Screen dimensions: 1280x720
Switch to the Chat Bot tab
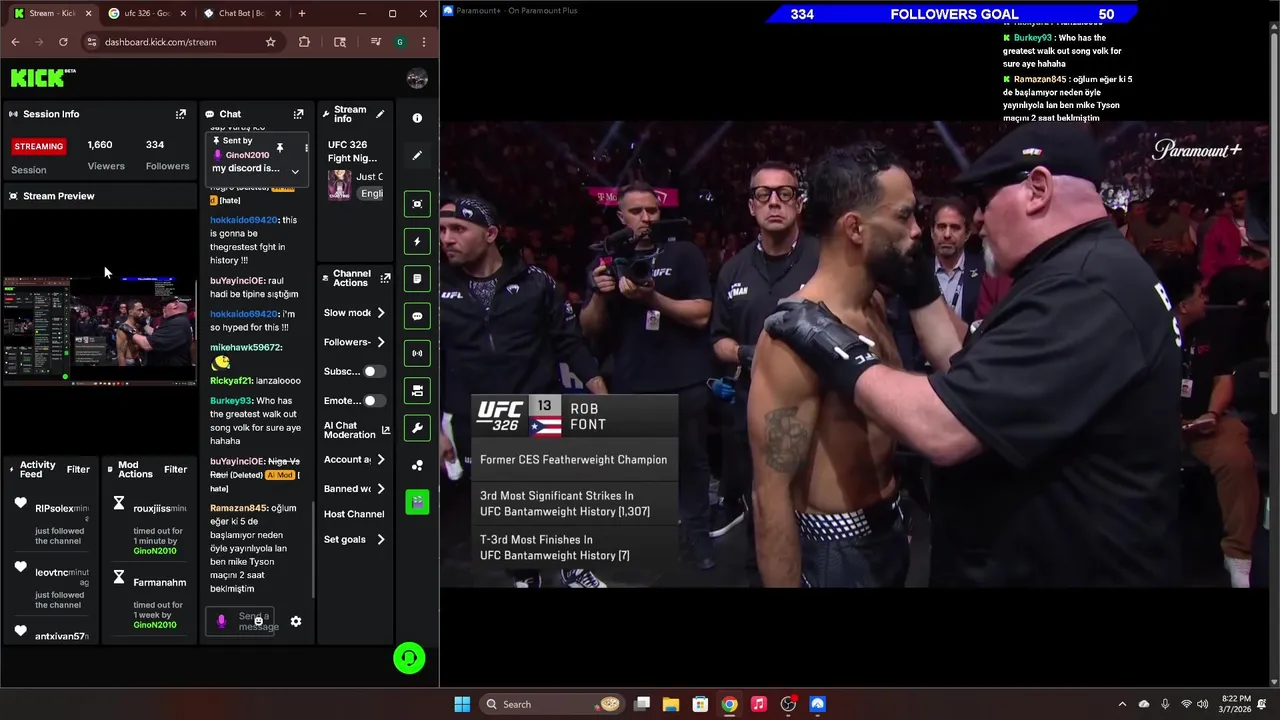click(x=240, y=13)
